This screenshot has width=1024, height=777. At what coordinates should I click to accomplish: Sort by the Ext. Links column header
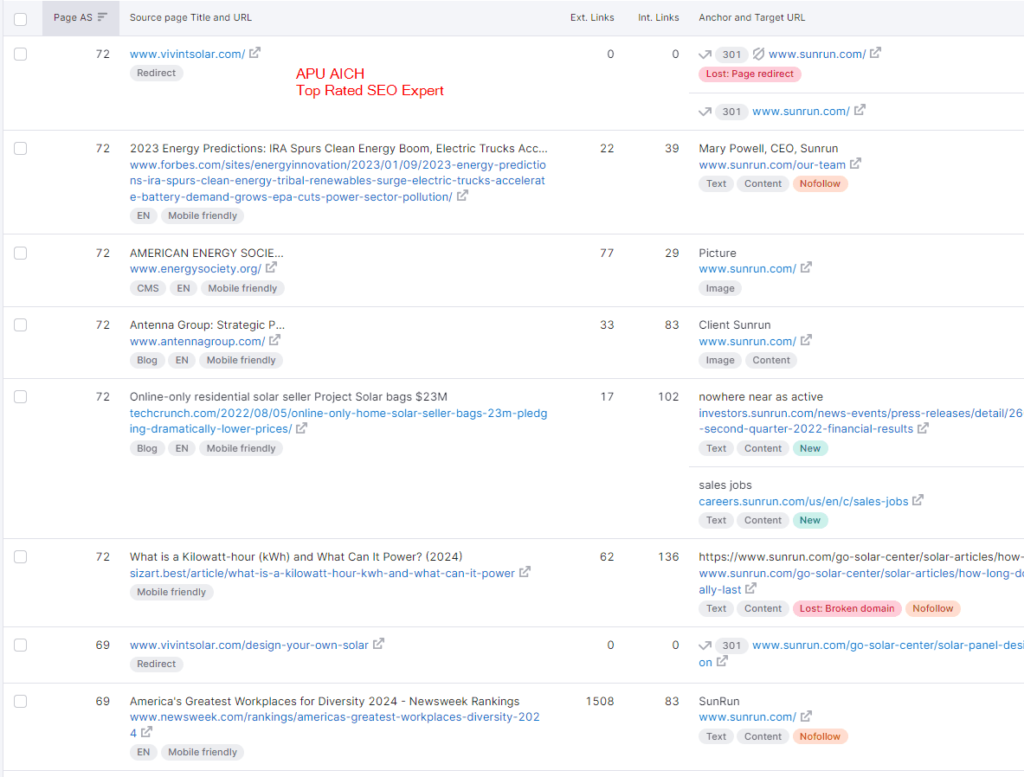tap(592, 18)
